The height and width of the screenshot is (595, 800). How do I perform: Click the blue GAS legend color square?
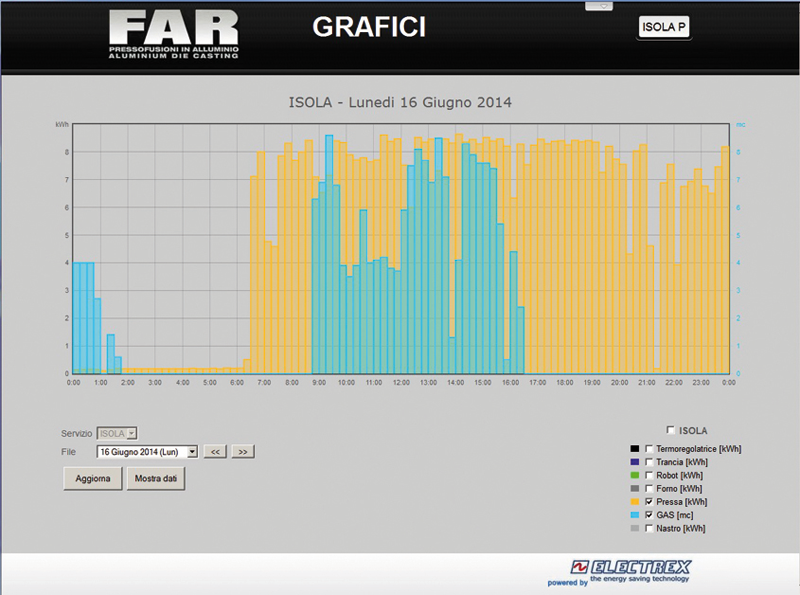pyautogui.click(x=635, y=514)
